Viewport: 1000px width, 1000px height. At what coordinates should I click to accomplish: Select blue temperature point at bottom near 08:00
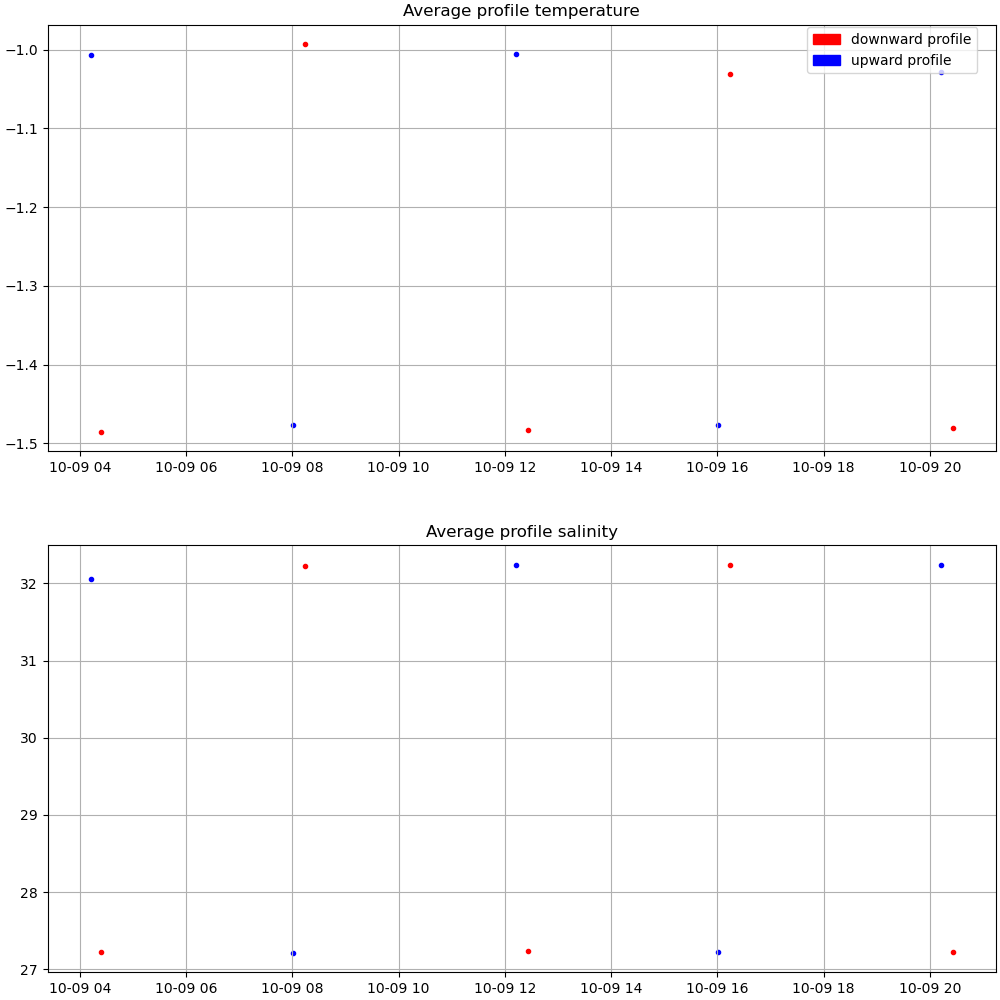coord(293,425)
